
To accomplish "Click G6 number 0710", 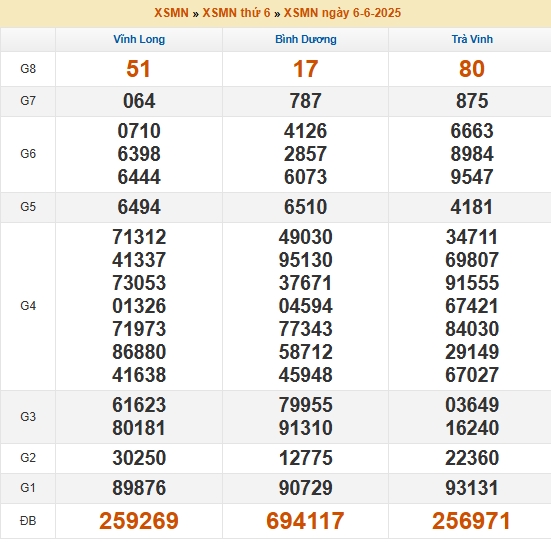I will (139, 131).
